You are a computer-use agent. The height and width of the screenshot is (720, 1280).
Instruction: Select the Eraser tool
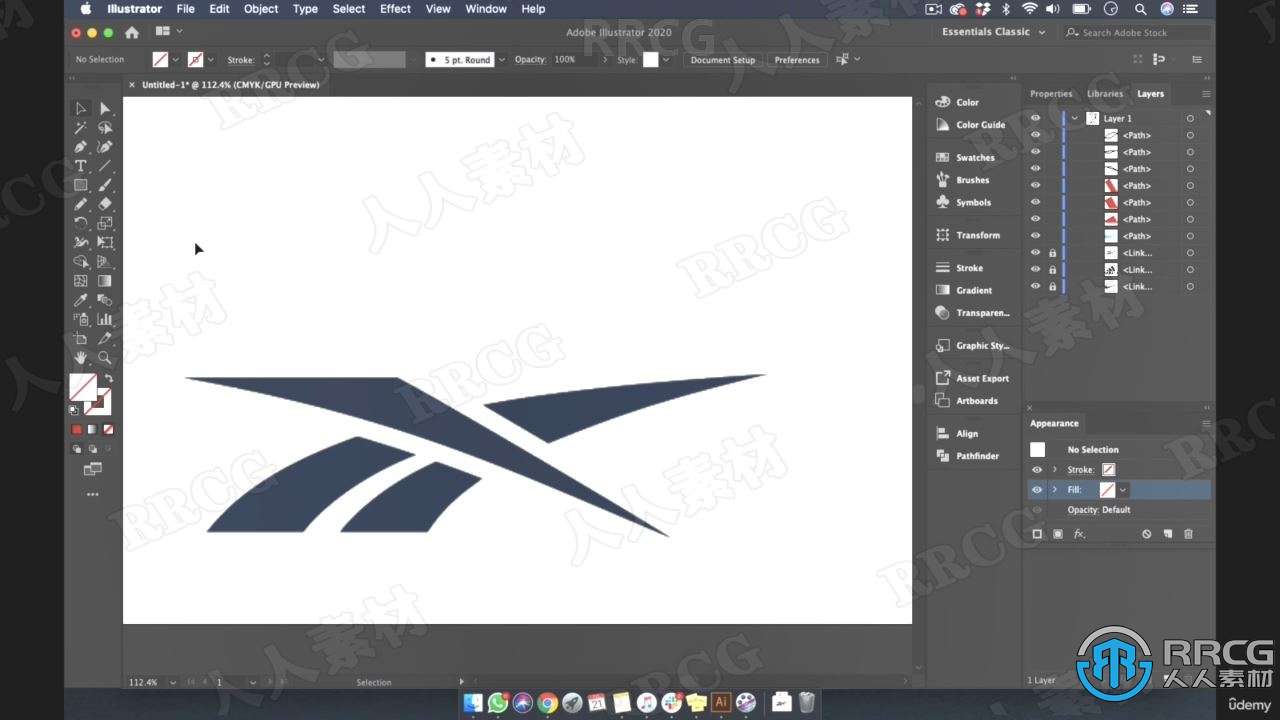(105, 204)
